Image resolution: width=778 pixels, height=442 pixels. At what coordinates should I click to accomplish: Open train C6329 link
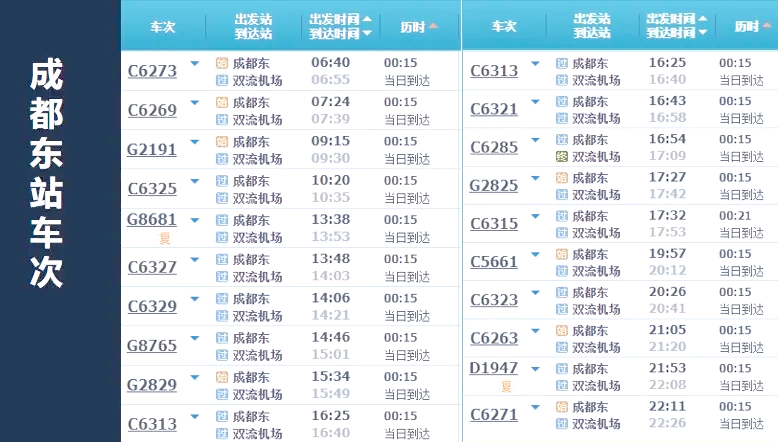point(152,306)
